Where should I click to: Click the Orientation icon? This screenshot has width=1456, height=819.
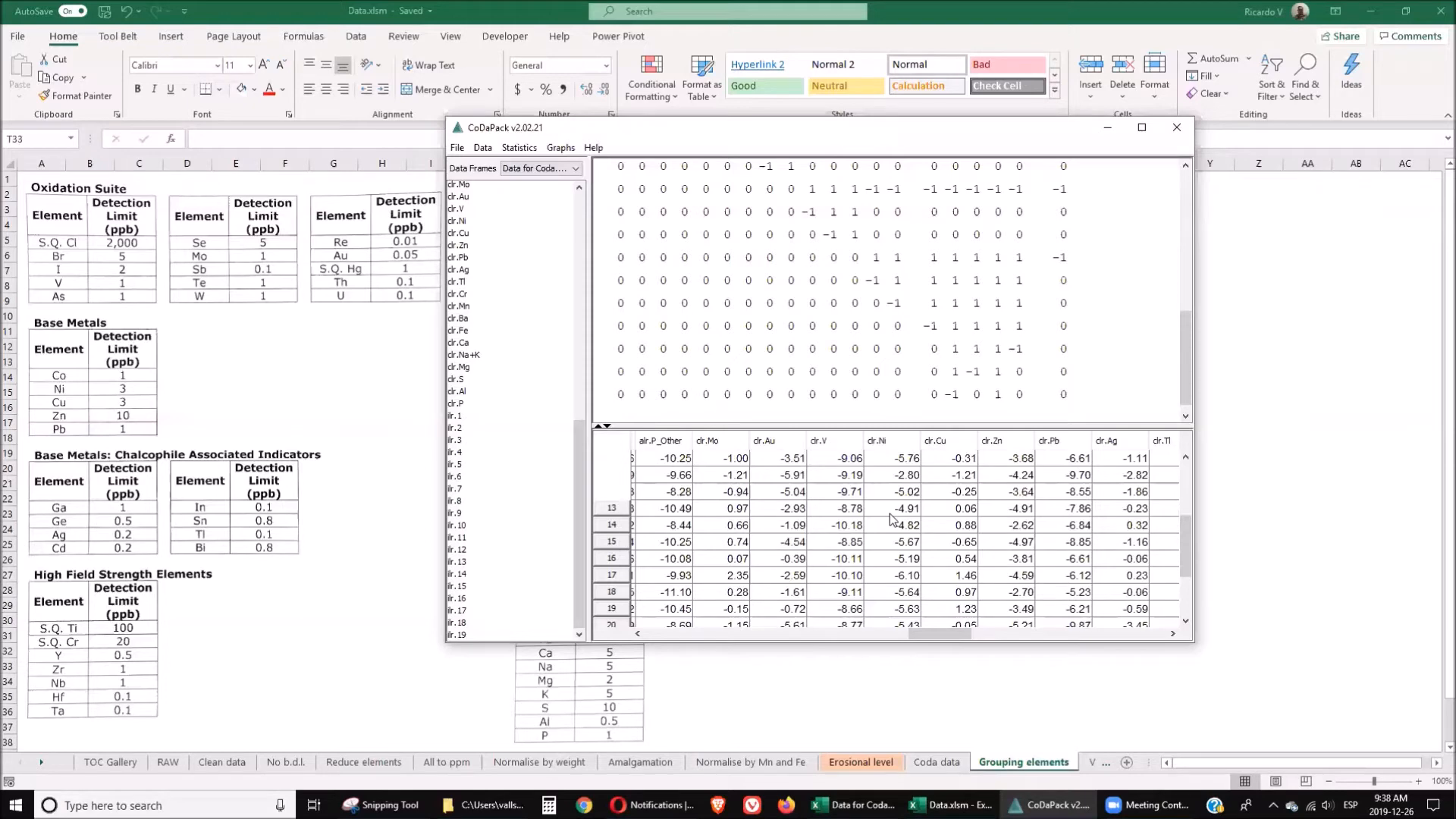(366, 65)
